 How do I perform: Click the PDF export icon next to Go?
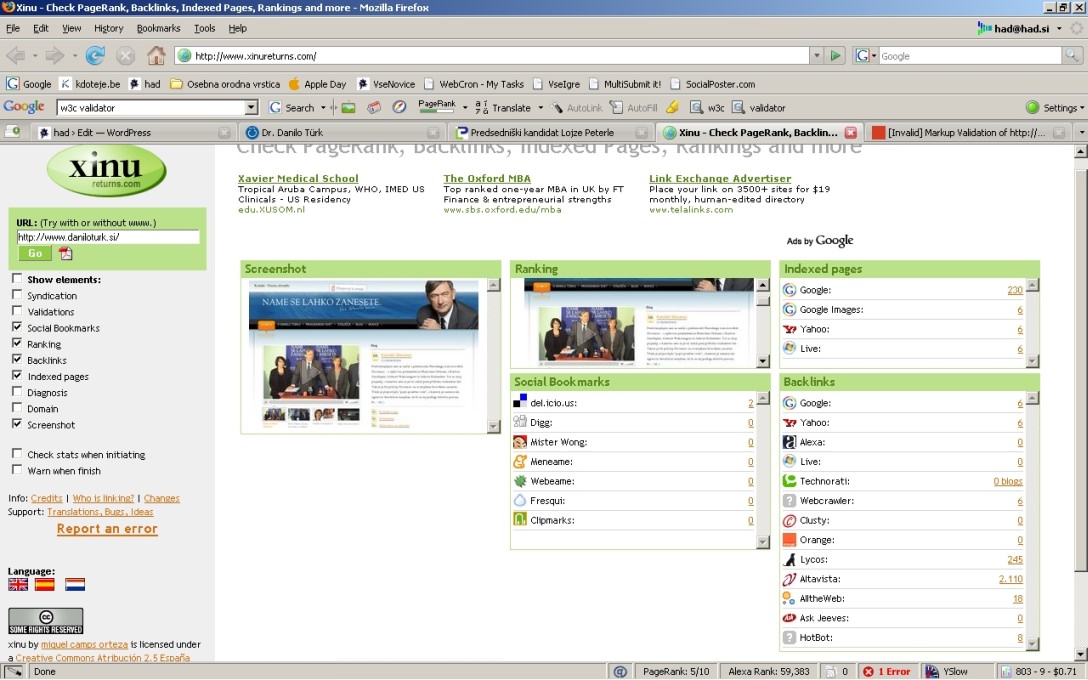(x=65, y=254)
